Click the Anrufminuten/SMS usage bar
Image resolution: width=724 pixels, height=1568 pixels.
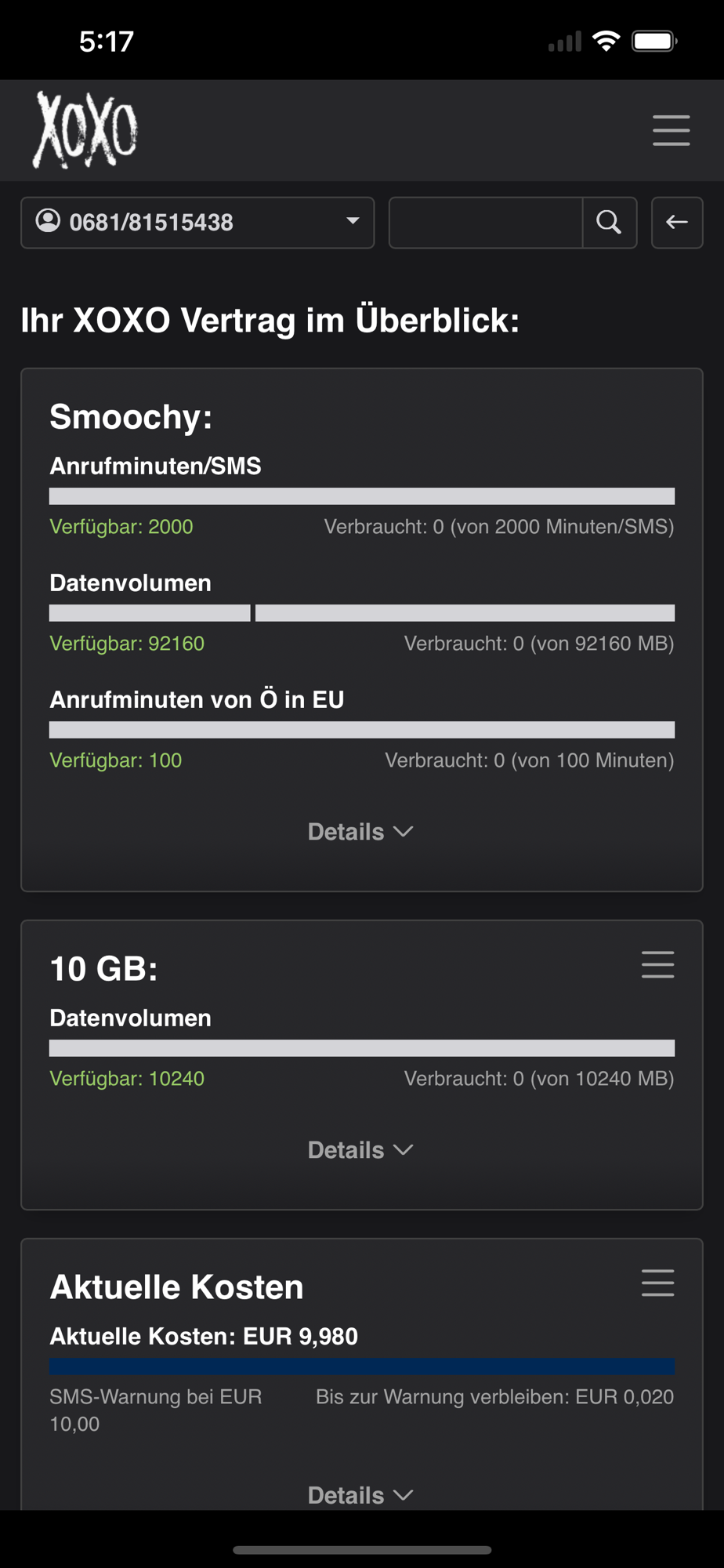[x=362, y=496]
